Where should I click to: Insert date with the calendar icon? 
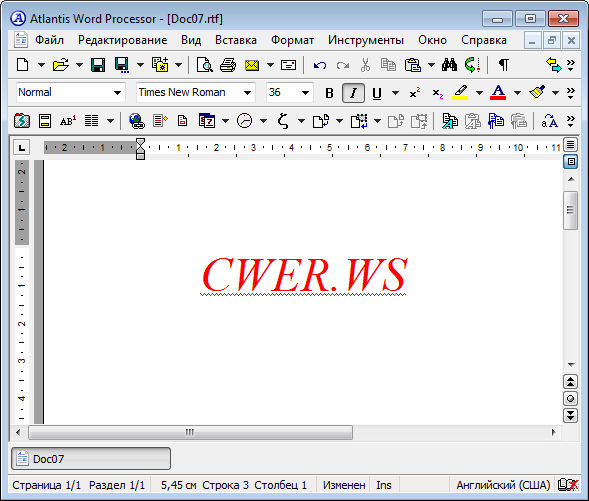coord(207,121)
